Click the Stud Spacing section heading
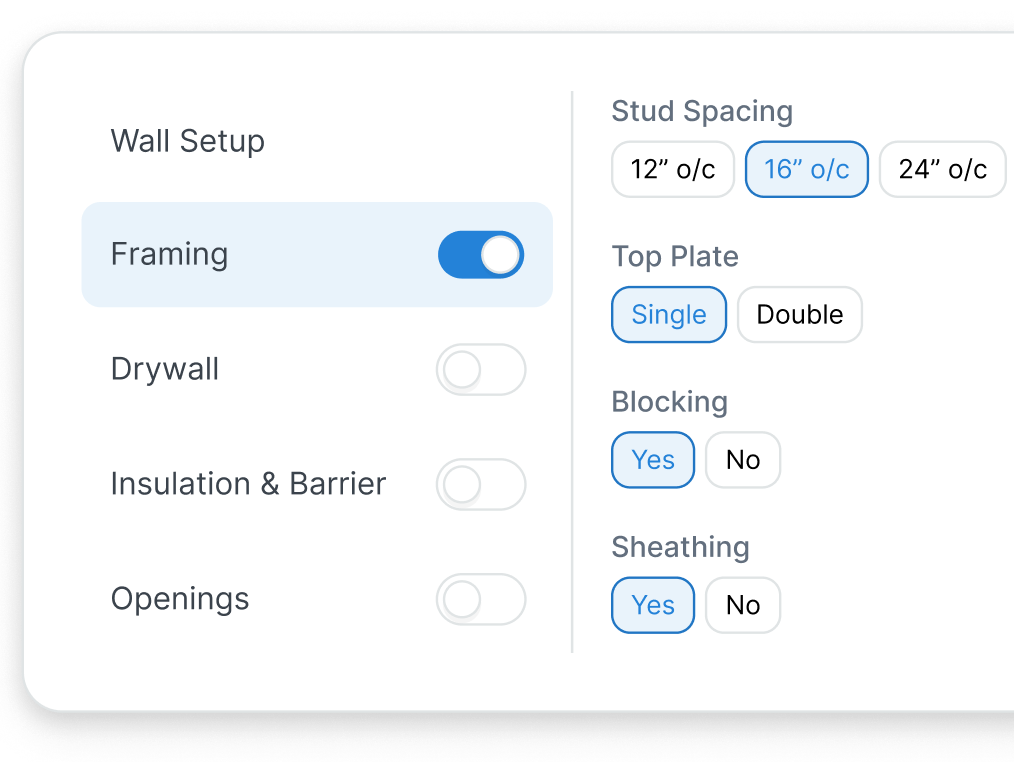Image resolution: width=1014 pixels, height=762 pixels. pos(702,111)
